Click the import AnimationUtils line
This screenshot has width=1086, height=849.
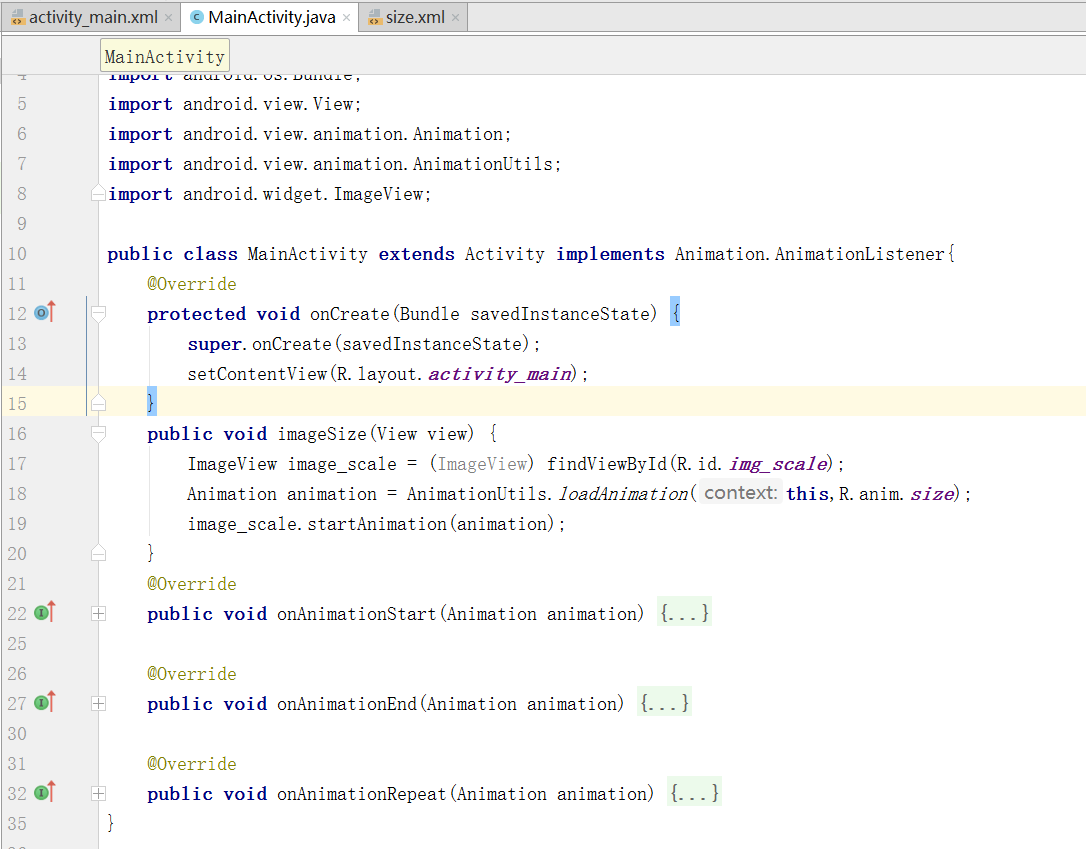coord(334,164)
